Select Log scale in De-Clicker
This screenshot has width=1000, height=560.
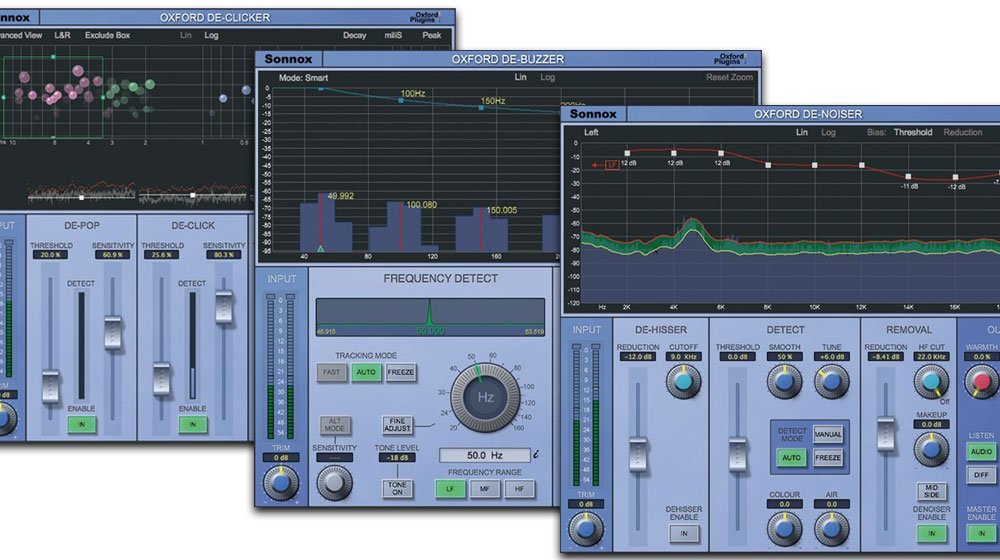click(211, 35)
